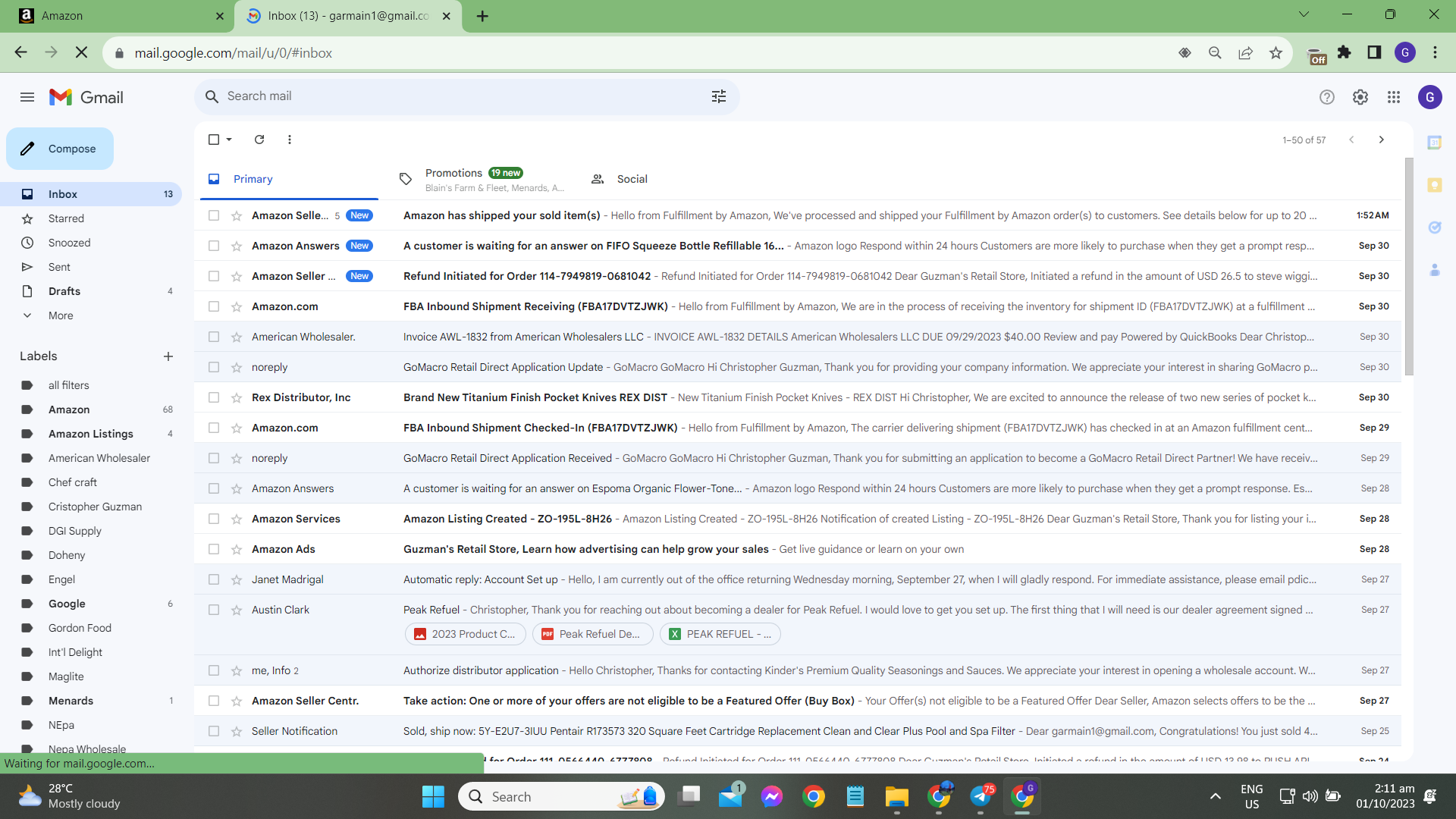Open the Google apps grid
Screen dimensions: 1456x819
coord(1394,97)
